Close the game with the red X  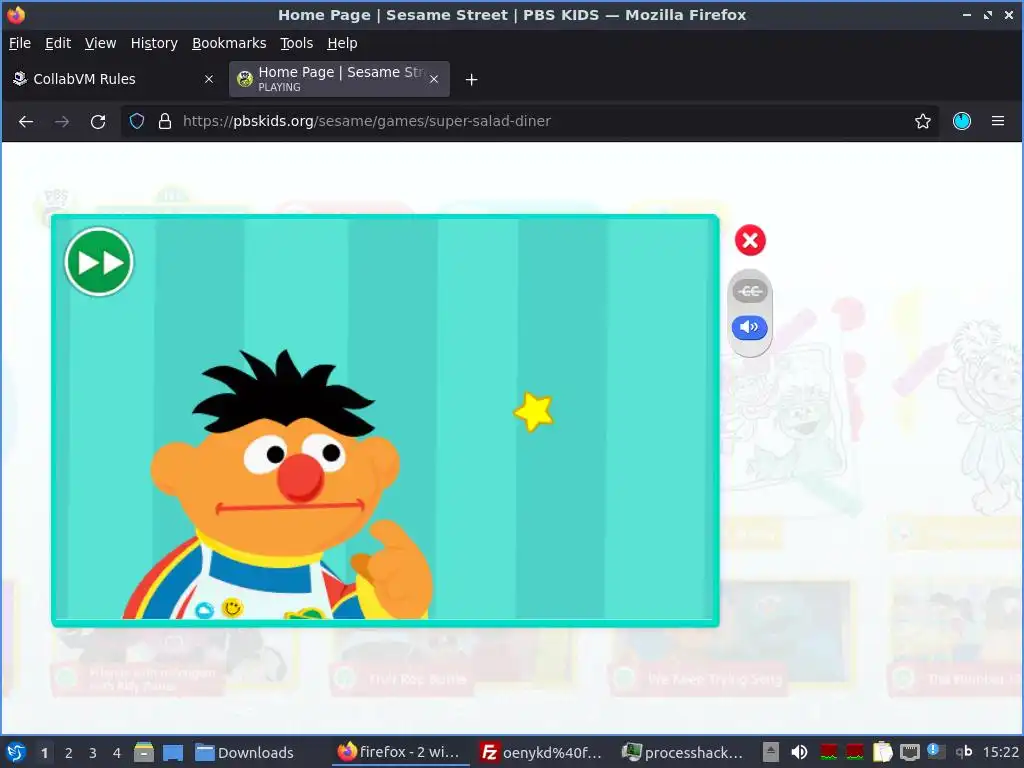pos(750,240)
